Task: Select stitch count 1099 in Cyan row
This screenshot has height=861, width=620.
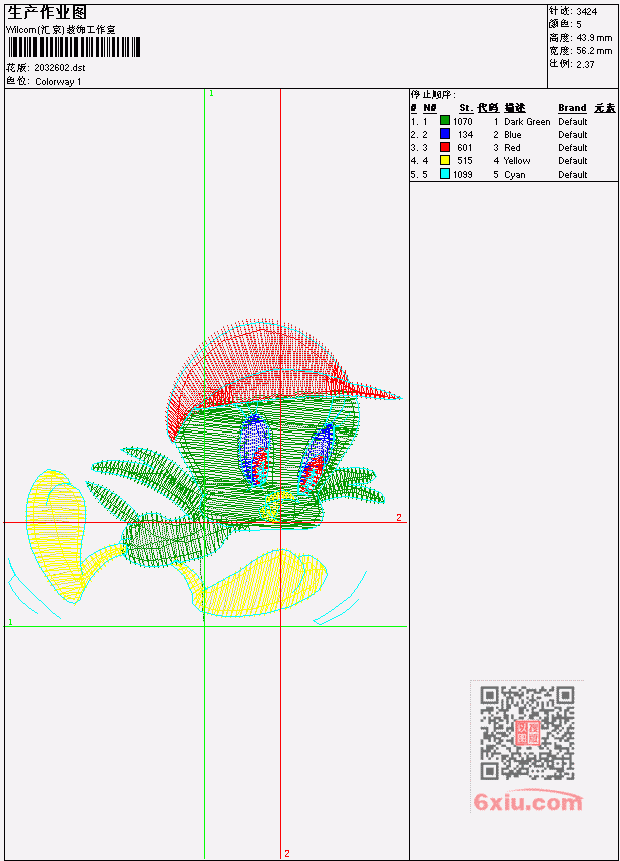Action: 463,175
